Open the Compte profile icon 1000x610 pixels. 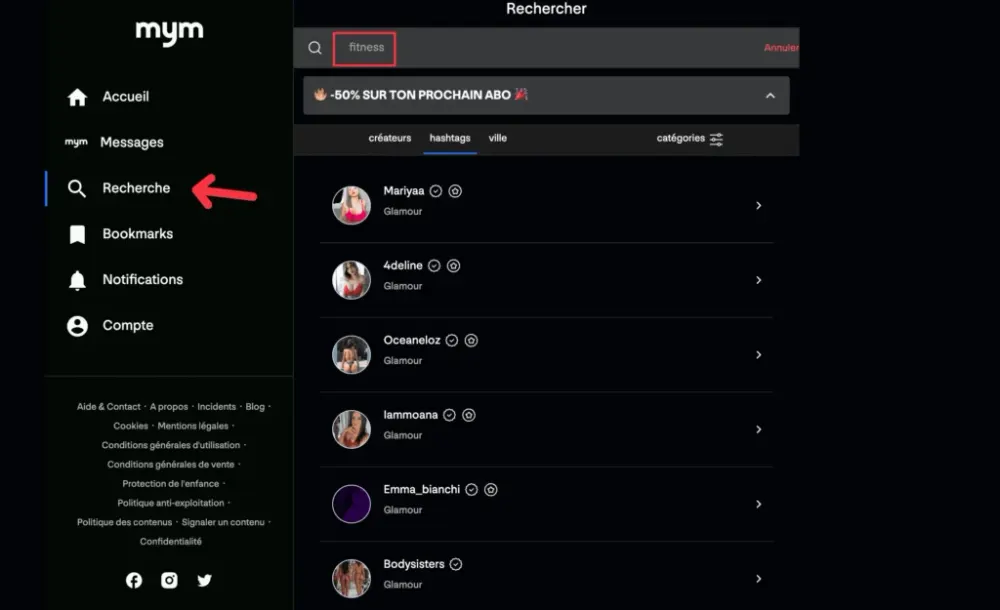tap(77, 326)
